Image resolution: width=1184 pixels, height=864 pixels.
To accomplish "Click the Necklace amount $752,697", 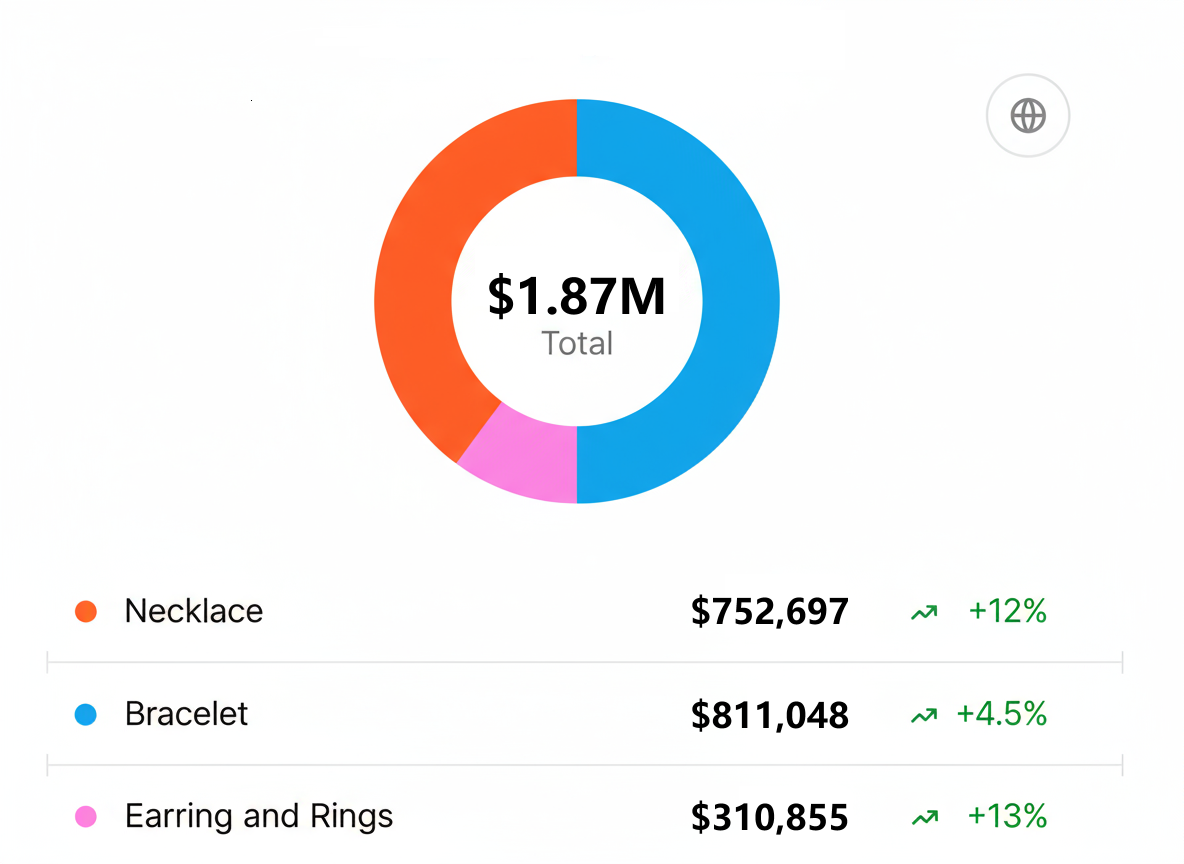I will (x=769, y=612).
